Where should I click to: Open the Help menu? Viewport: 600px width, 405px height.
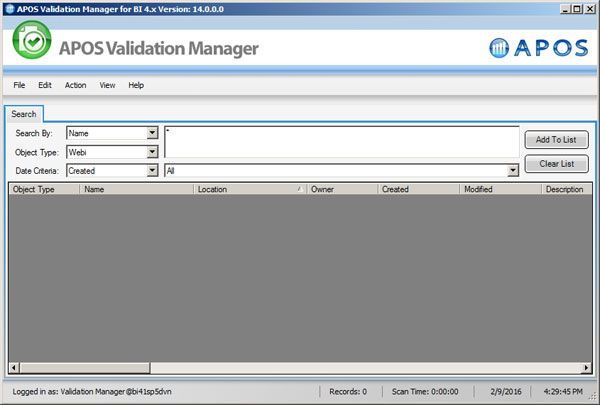pos(136,85)
